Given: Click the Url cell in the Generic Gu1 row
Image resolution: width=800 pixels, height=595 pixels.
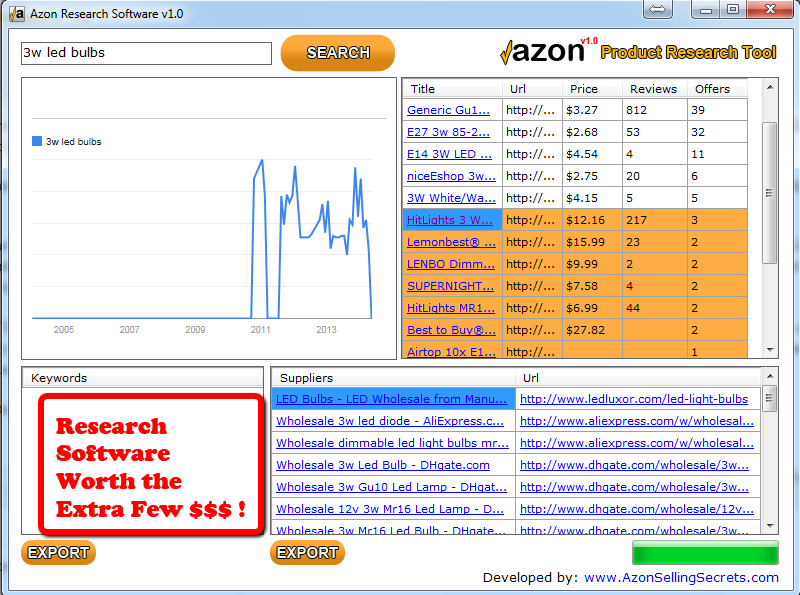Looking at the screenshot, I should tap(532, 110).
